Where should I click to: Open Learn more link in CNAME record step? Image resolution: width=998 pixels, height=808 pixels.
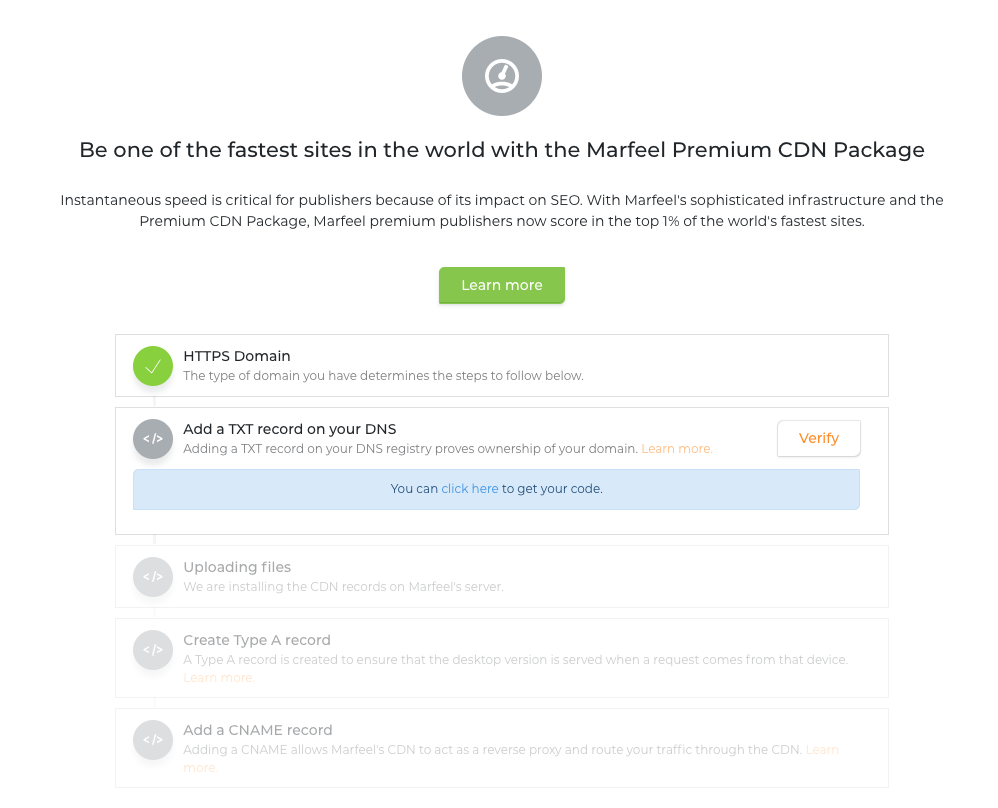click(822, 749)
